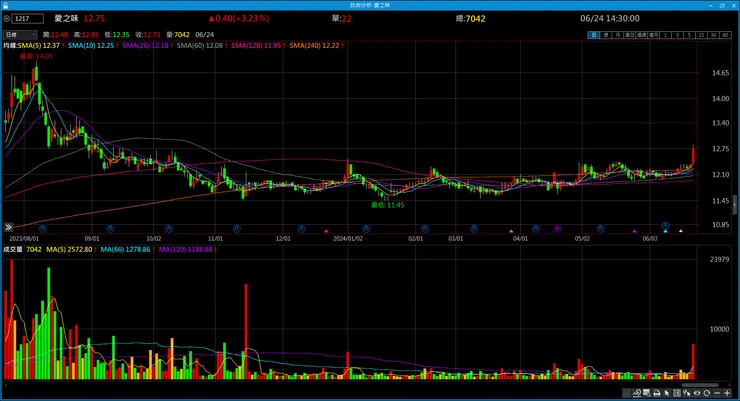
Task: Choose the 5-minute interval button
Action: tap(690, 35)
